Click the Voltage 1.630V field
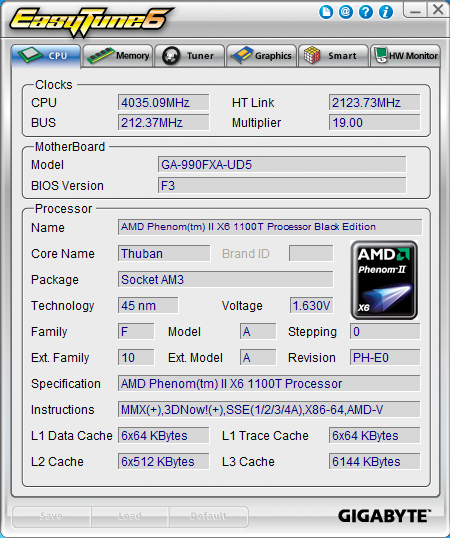Viewport: 450px width, 538px height. point(311,305)
